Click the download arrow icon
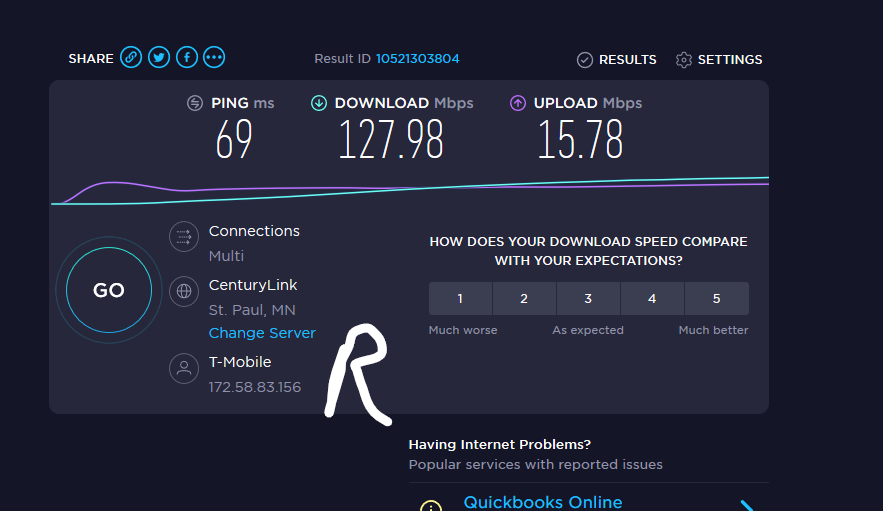The image size is (883, 511). [319, 103]
